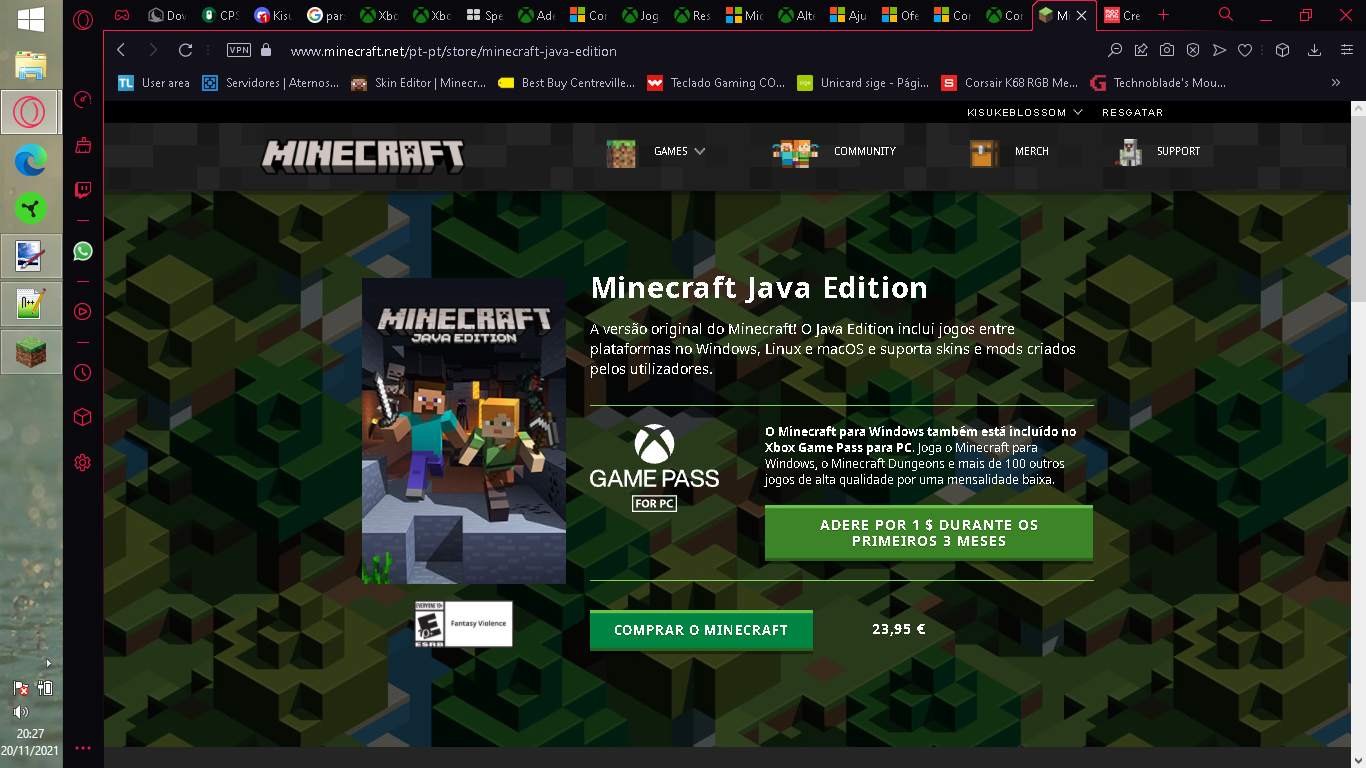This screenshot has width=1366, height=768.
Task: Open the Twitch panel in sidebar
Action: coord(83,189)
